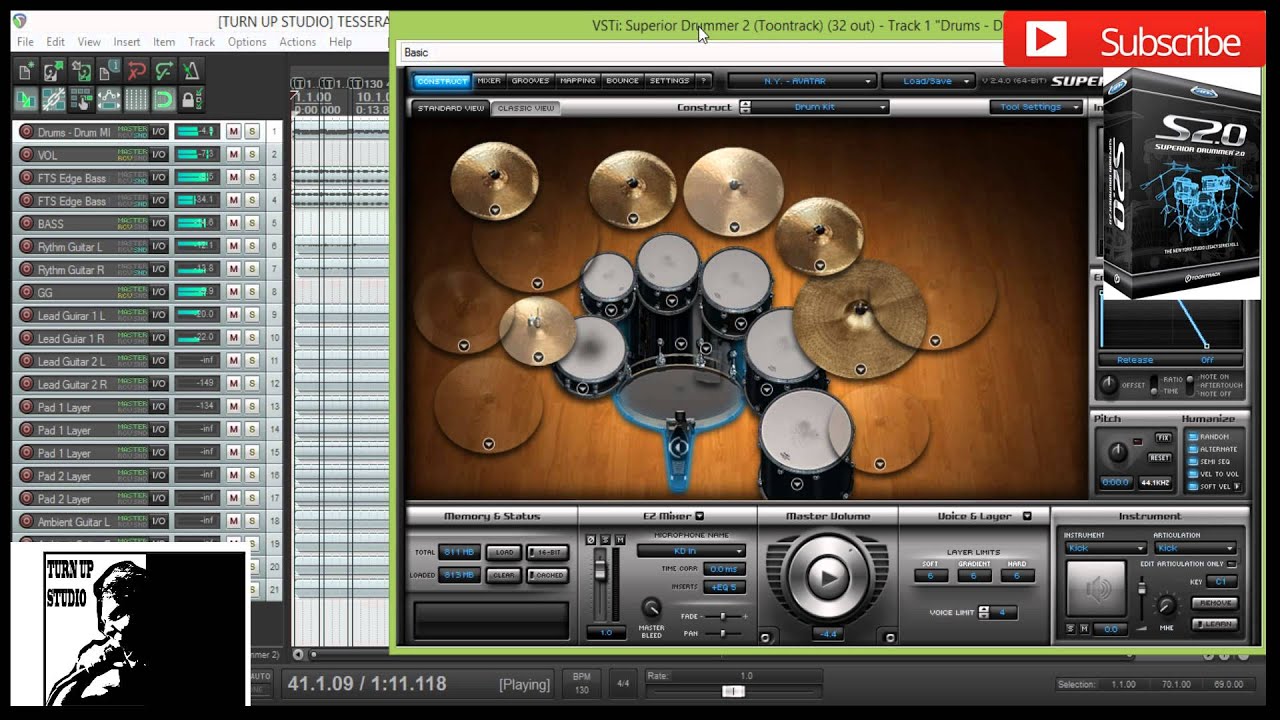Expand the EZ Mixer menu arrow
The image size is (1280, 720).
[x=700, y=516]
